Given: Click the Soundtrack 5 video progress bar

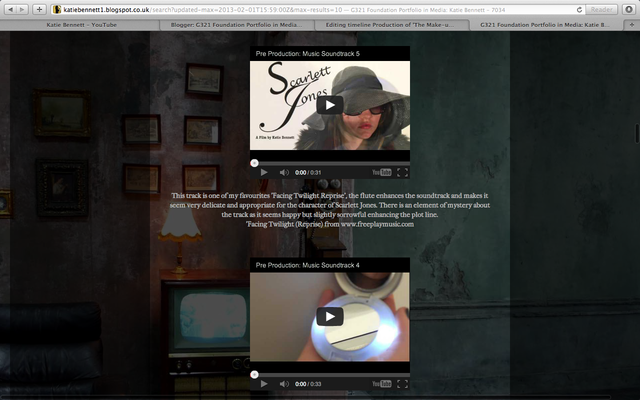Looking at the screenshot, I should [x=330, y=163].
